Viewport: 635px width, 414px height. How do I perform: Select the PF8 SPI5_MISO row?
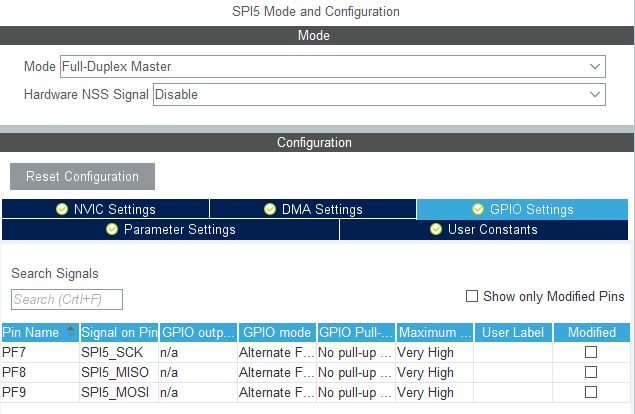[115, 373]
